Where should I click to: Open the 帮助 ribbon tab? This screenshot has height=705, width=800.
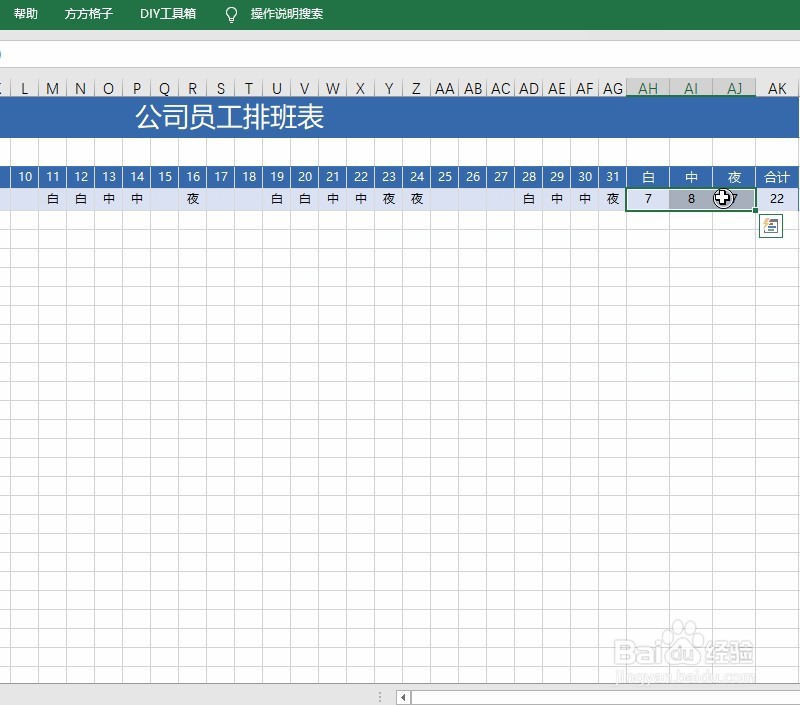click(27, 14)
